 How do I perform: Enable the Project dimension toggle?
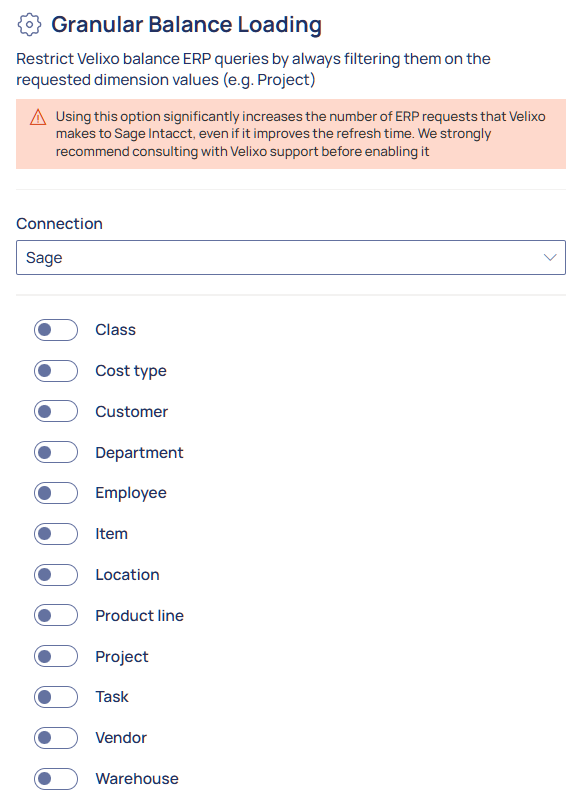click(x=56, y=656)
